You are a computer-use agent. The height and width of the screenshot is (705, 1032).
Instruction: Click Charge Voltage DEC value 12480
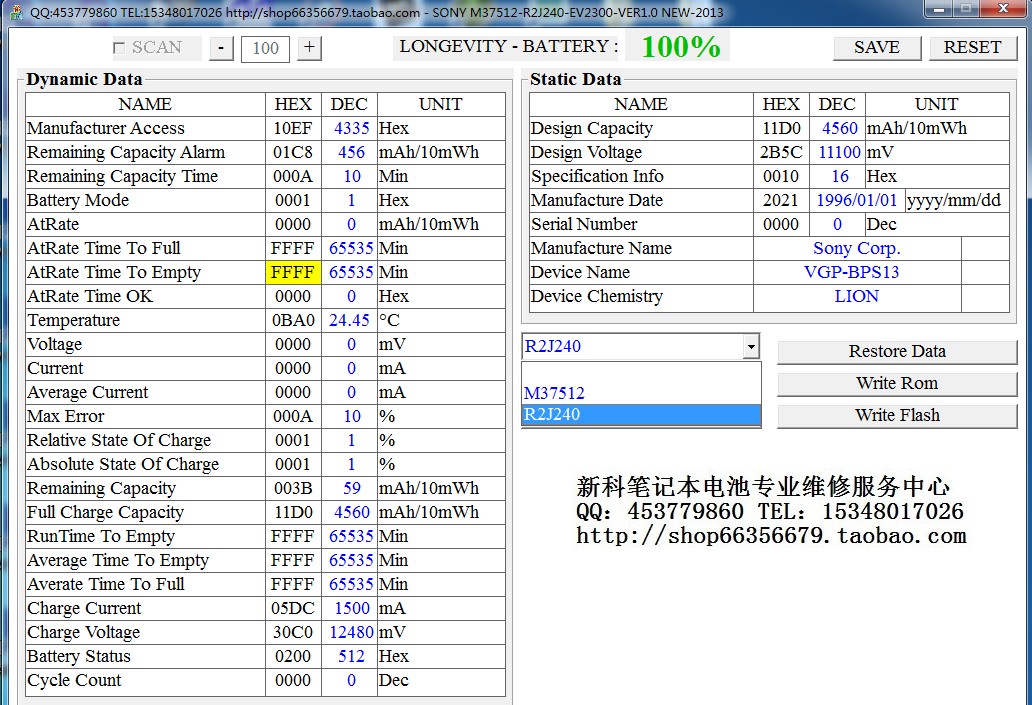[x=349, y=633]
